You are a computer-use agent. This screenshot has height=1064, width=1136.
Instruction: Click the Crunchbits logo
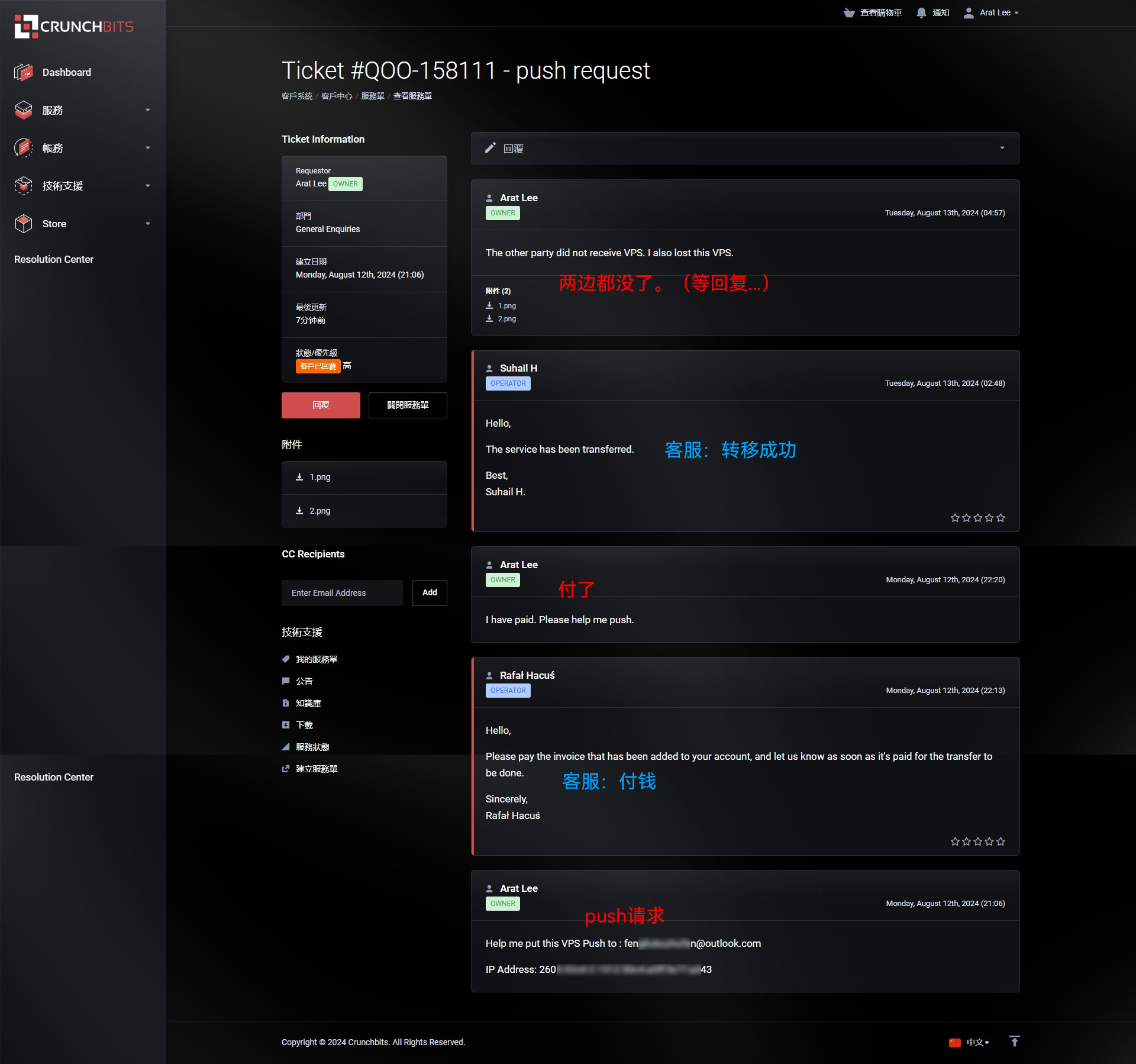(x=74, y=27)
